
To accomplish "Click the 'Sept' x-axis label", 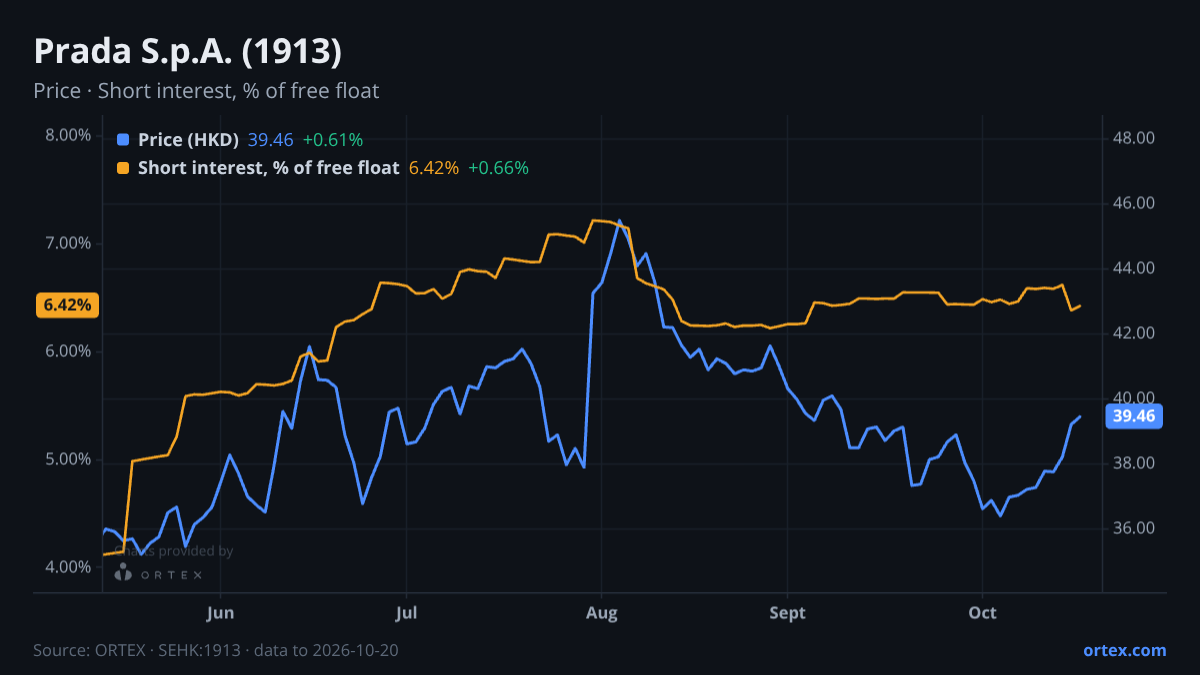I will click(x=788, y=613).
